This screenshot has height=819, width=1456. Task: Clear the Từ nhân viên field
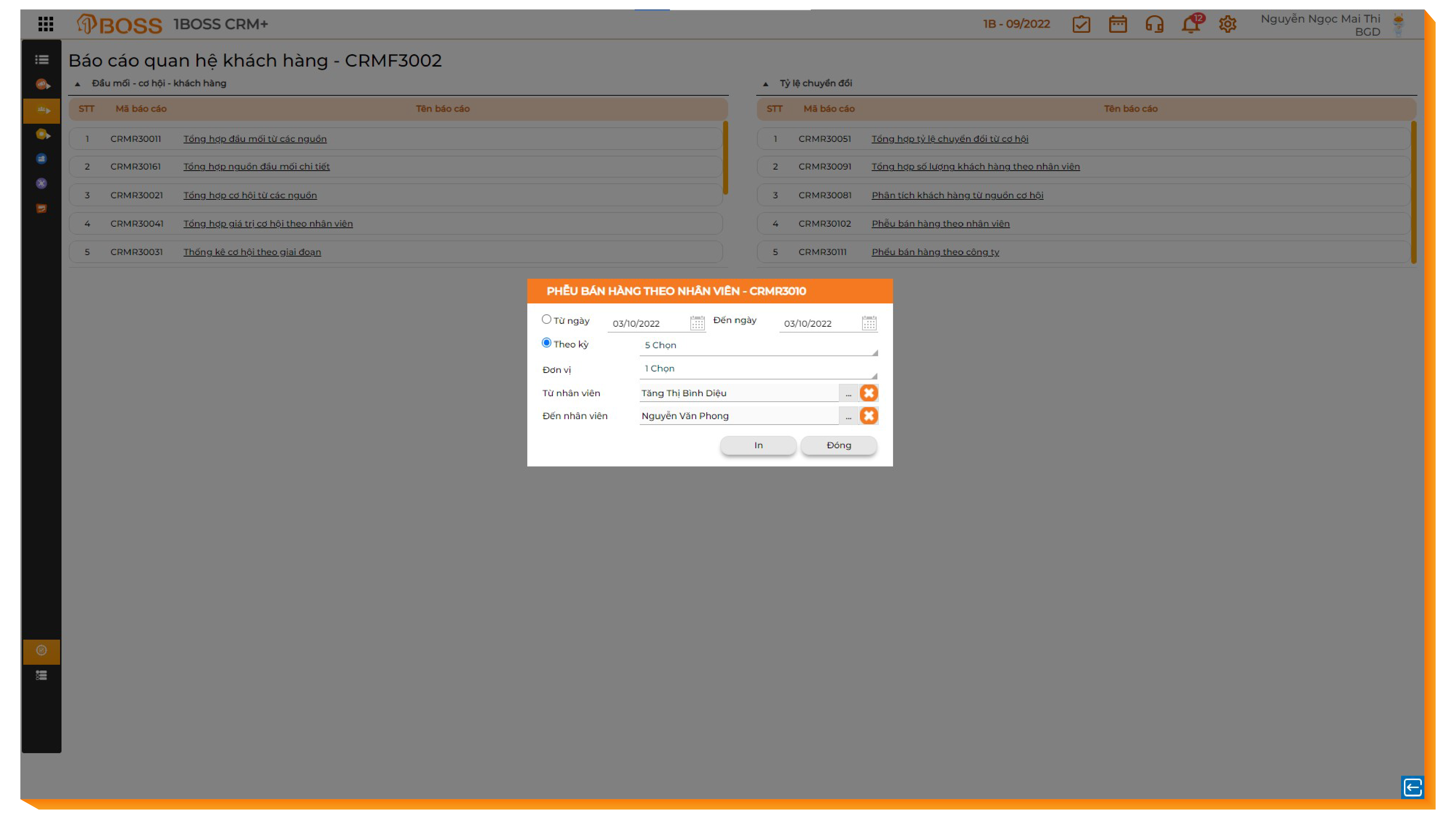(869, 393)
